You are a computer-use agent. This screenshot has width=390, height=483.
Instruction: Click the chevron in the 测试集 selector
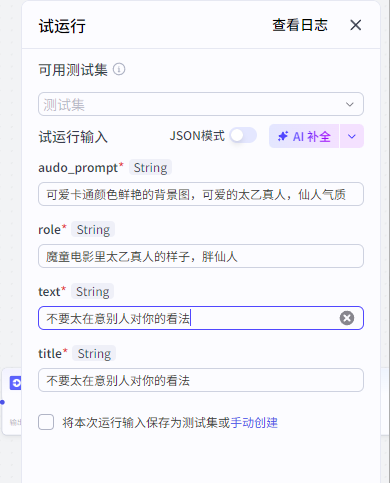pyautogui.click(x=350, y=104)
